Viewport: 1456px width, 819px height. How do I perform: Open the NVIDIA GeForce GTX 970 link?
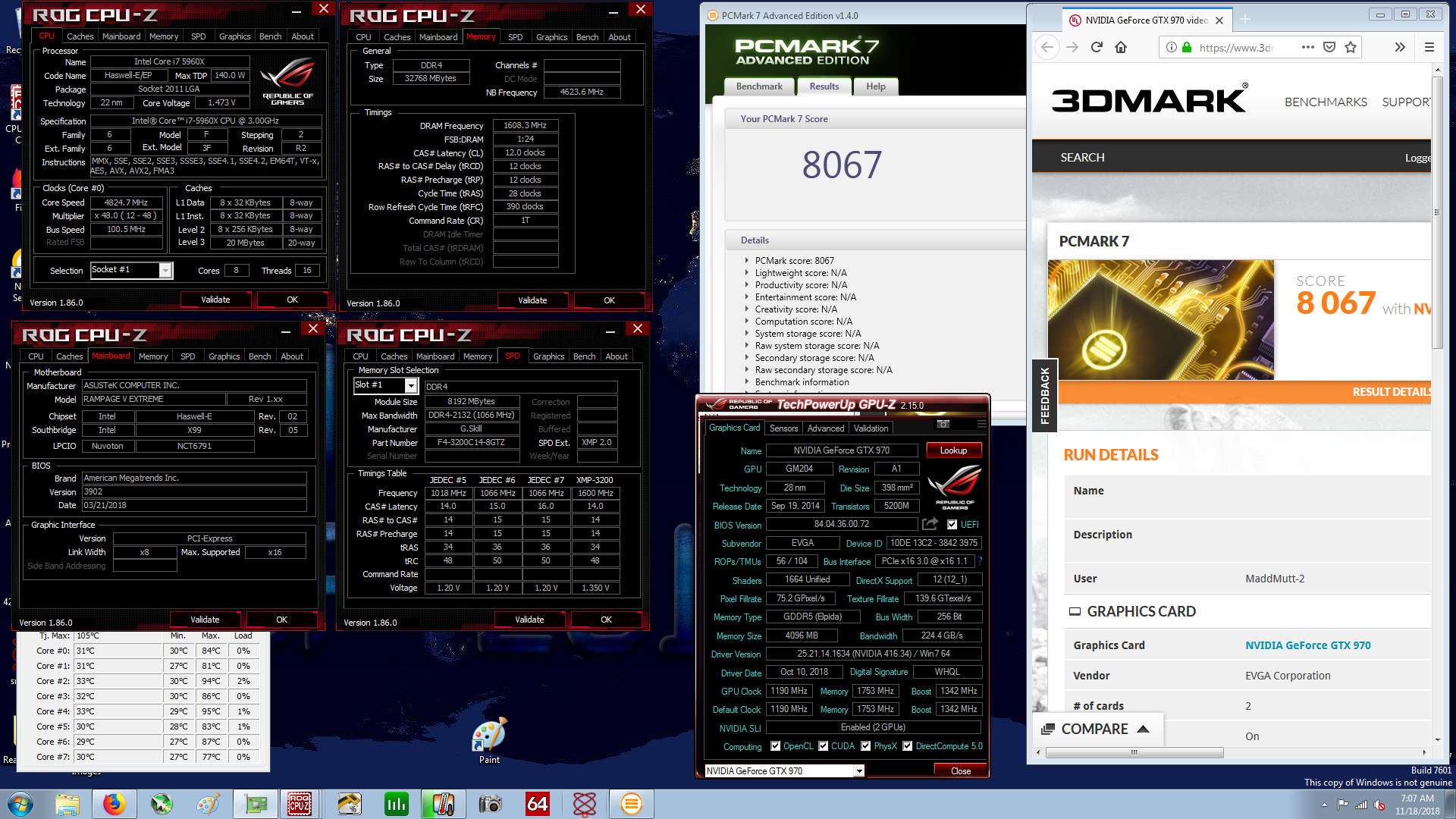click(1307, 645)
